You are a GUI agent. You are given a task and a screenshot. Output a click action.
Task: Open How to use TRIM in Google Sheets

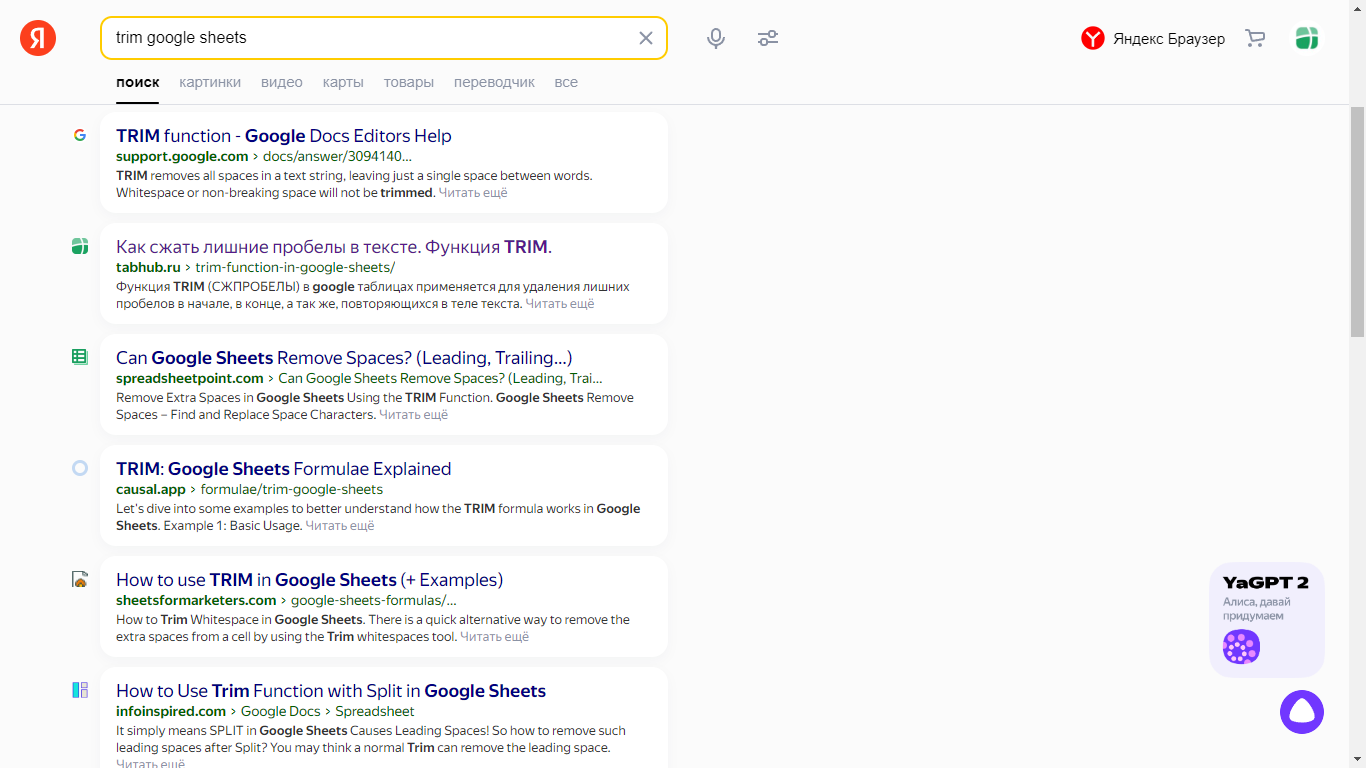(309, 580)
